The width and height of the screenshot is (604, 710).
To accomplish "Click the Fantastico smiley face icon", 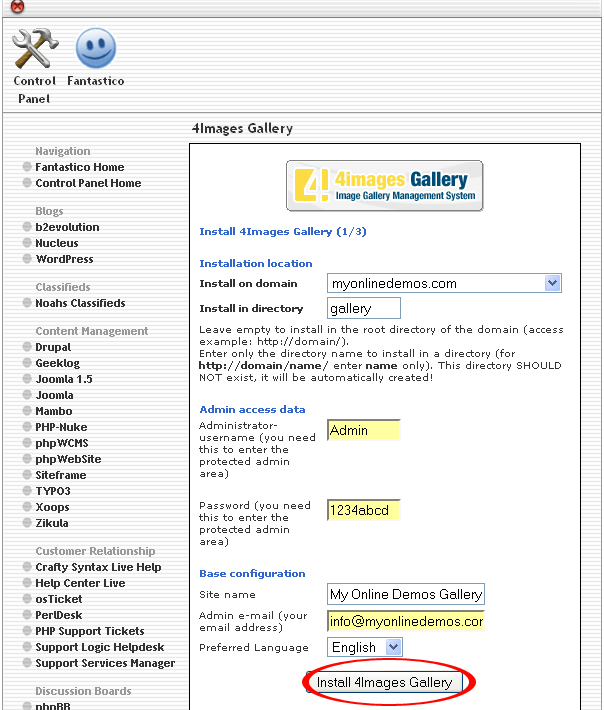I will click(96, 48).
